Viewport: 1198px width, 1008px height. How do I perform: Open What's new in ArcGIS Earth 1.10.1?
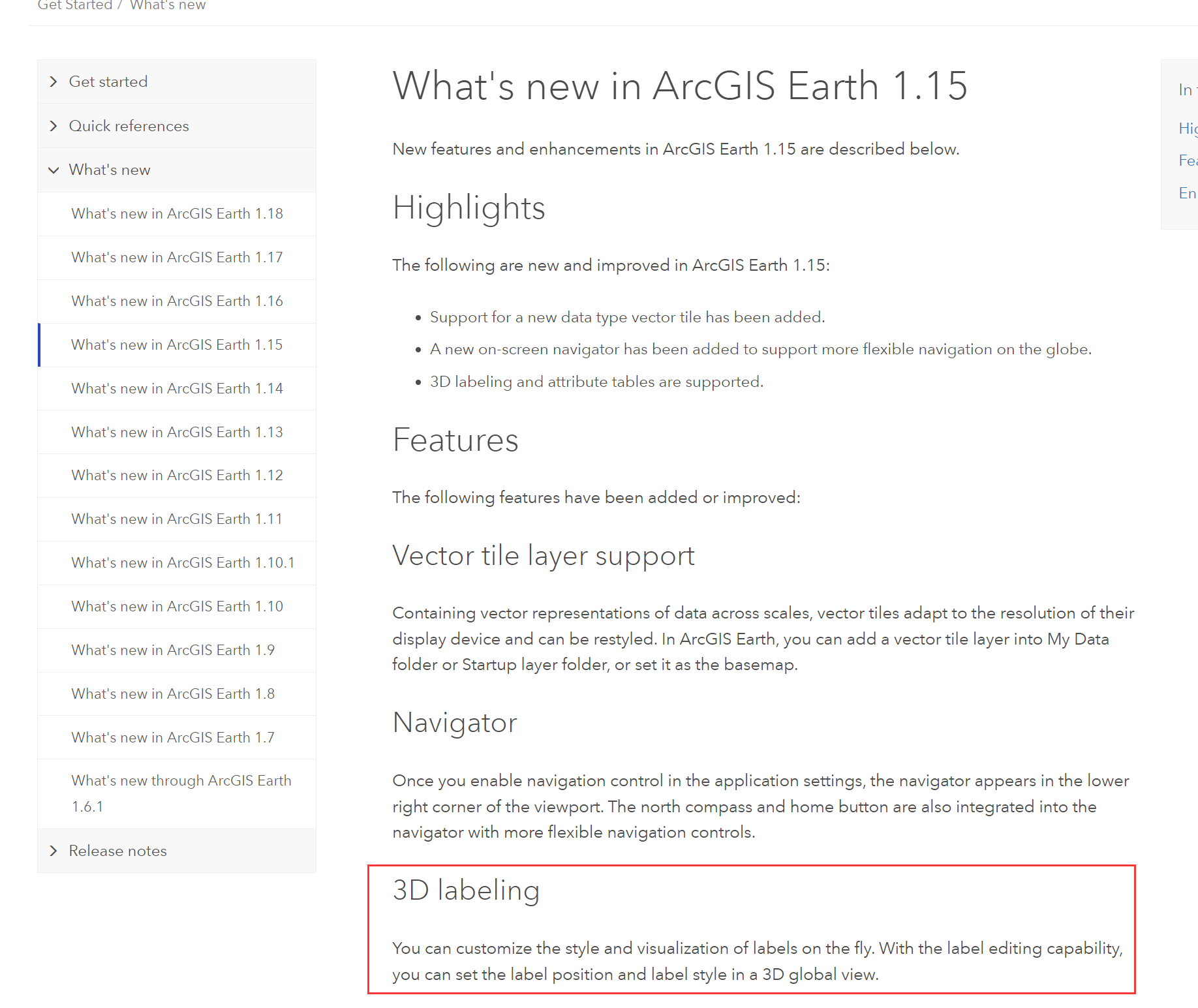pyautogui.click(x=183, y=563)
